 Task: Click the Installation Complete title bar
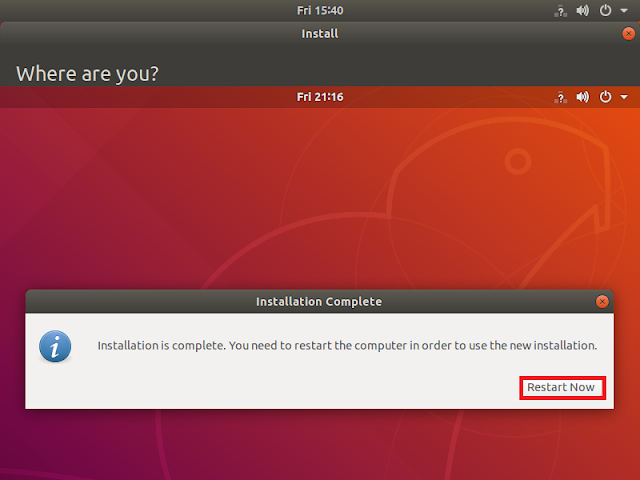pos(319,301)
